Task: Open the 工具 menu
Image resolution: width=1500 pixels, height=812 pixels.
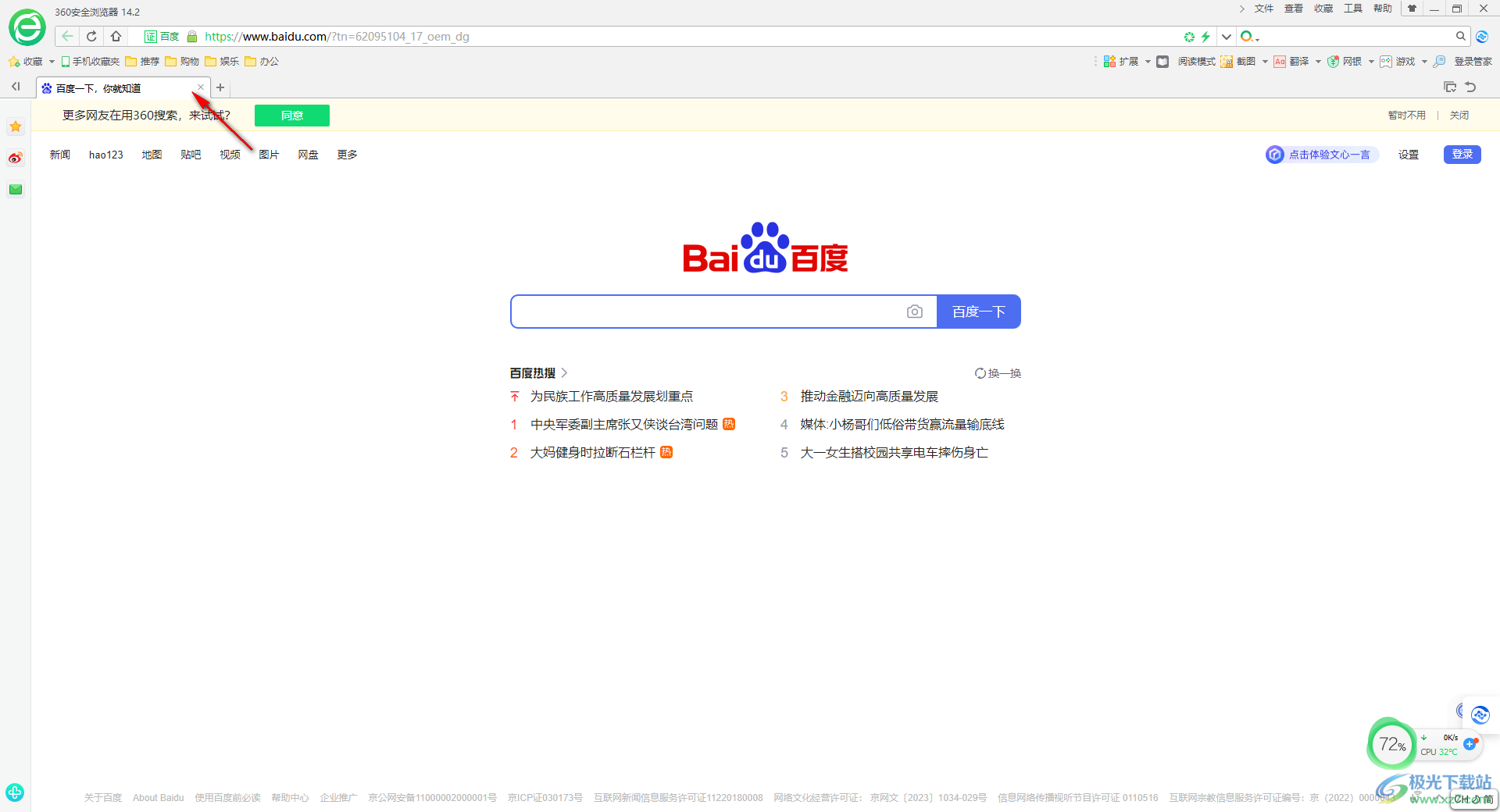Action: click(1353, 9)
